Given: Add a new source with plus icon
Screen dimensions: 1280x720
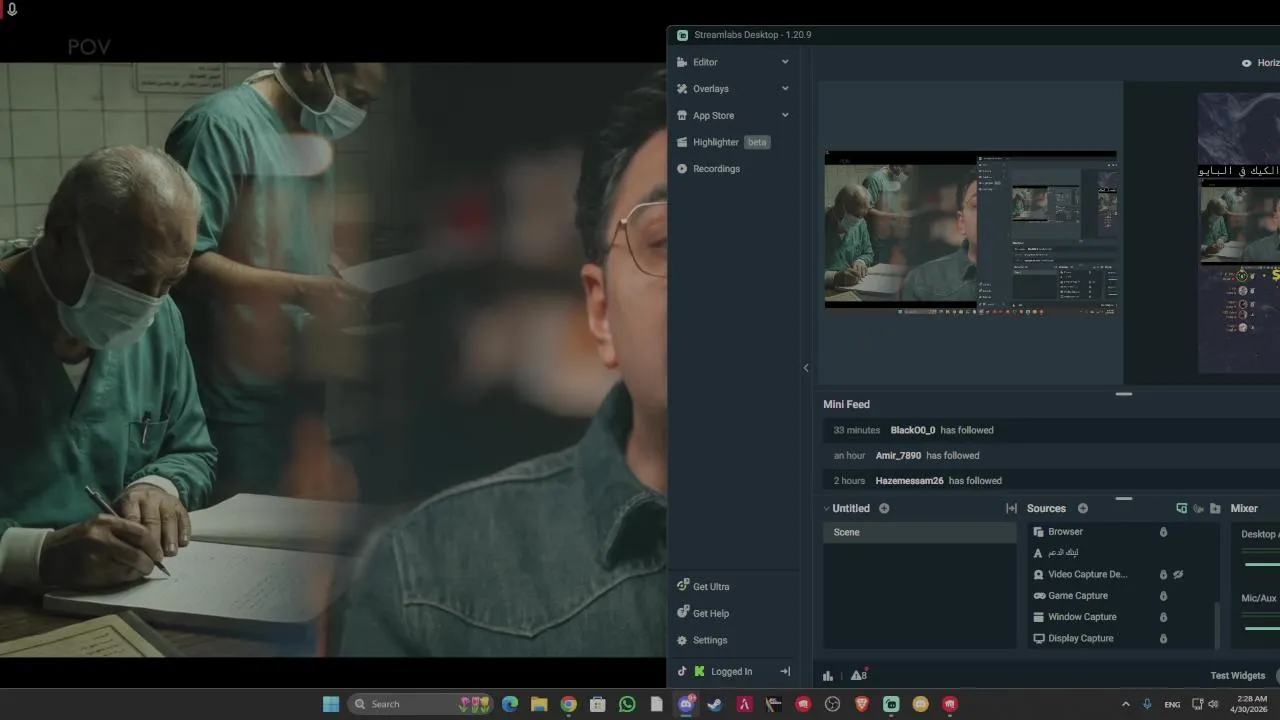Looking at the screenshot, I should pyautogui.click(x=1083, y=508).
